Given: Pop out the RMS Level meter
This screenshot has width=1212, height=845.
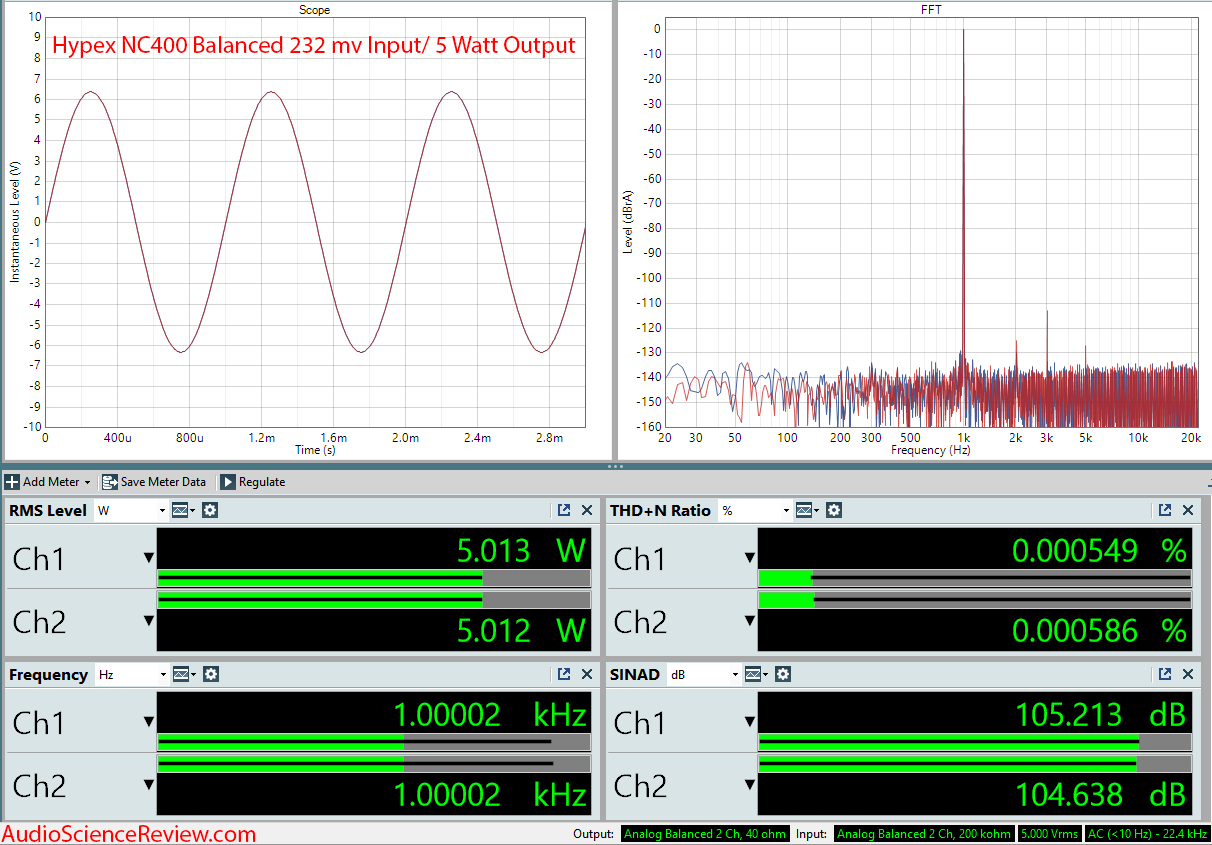Looking at the screenshot, I should 564,510.
